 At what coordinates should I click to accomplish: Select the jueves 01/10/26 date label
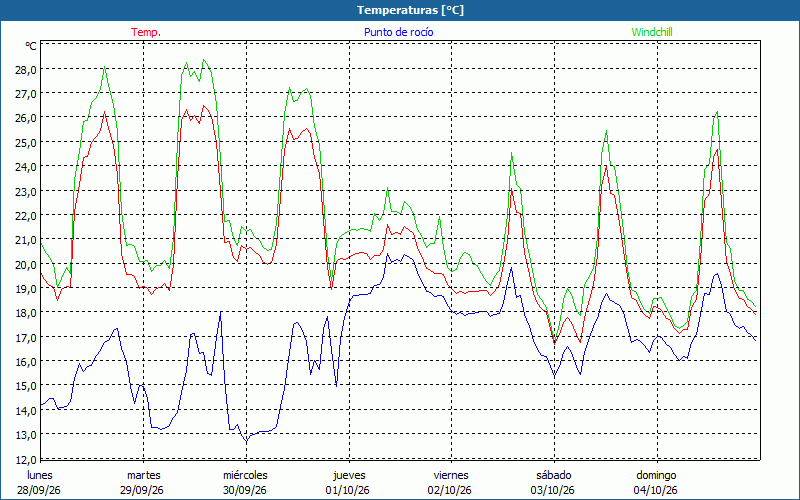coord(348,483)
